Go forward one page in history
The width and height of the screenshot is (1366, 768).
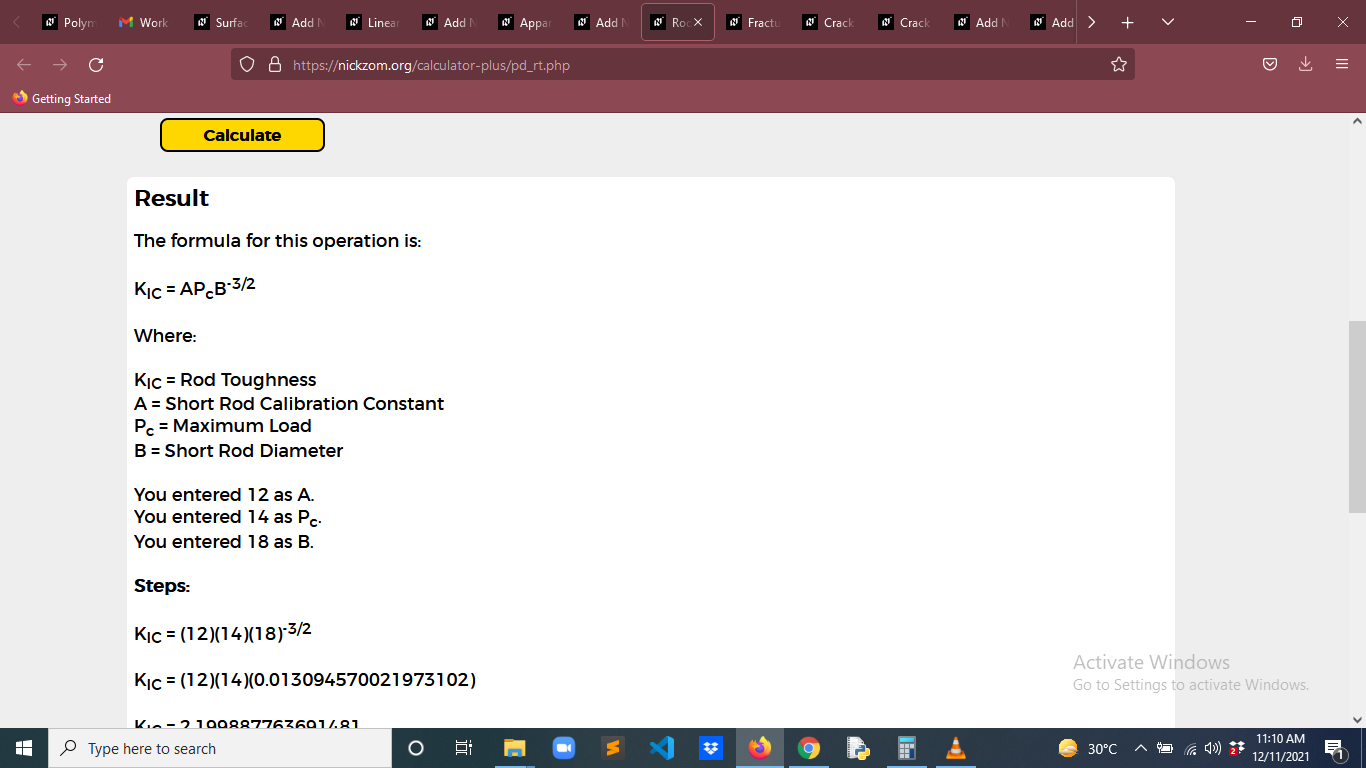coord(60,65)
